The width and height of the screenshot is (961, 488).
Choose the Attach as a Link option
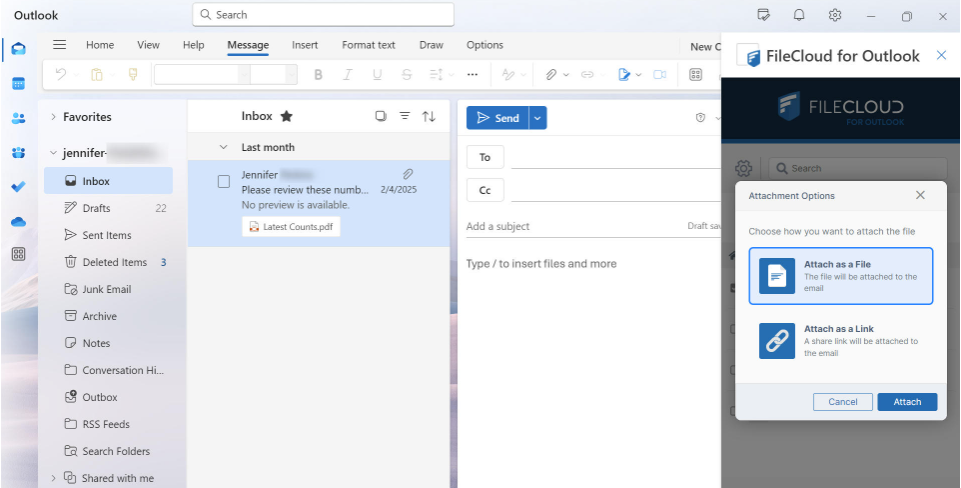(840, 341)
